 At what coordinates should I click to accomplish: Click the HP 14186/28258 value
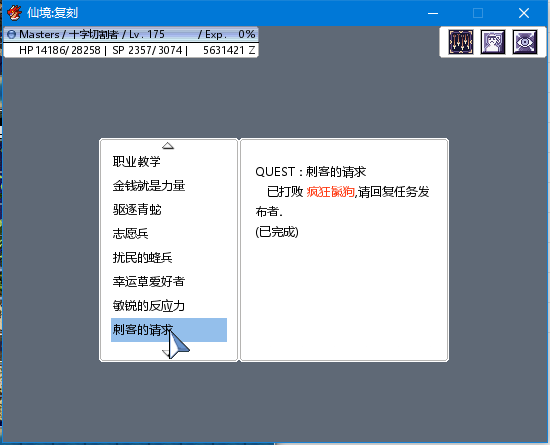pyautogui.click(x=60, y=50)
